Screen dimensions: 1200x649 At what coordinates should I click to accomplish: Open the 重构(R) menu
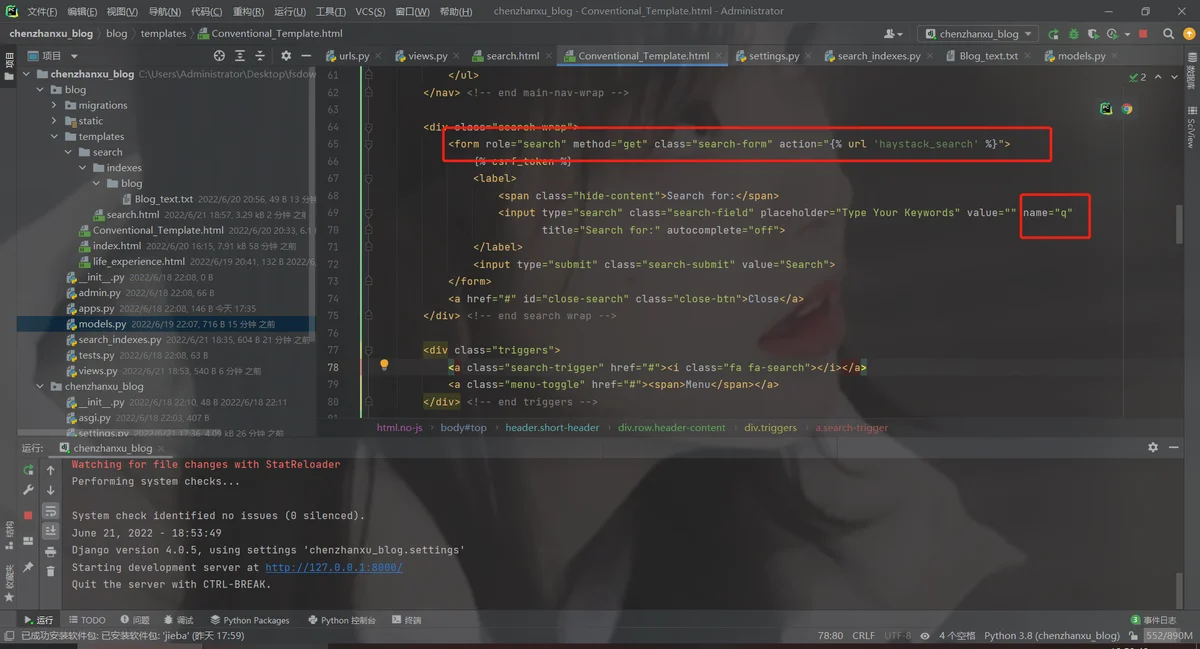(x=248, y=11)
